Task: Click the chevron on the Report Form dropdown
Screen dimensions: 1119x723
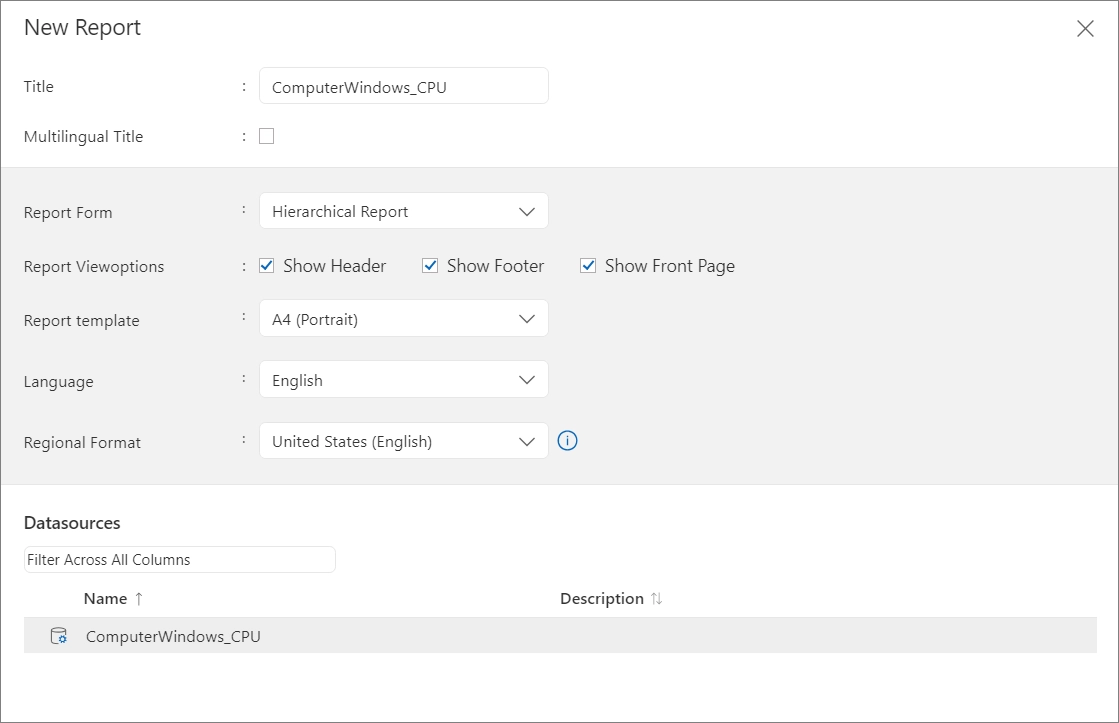Action: tap(528, 211)
